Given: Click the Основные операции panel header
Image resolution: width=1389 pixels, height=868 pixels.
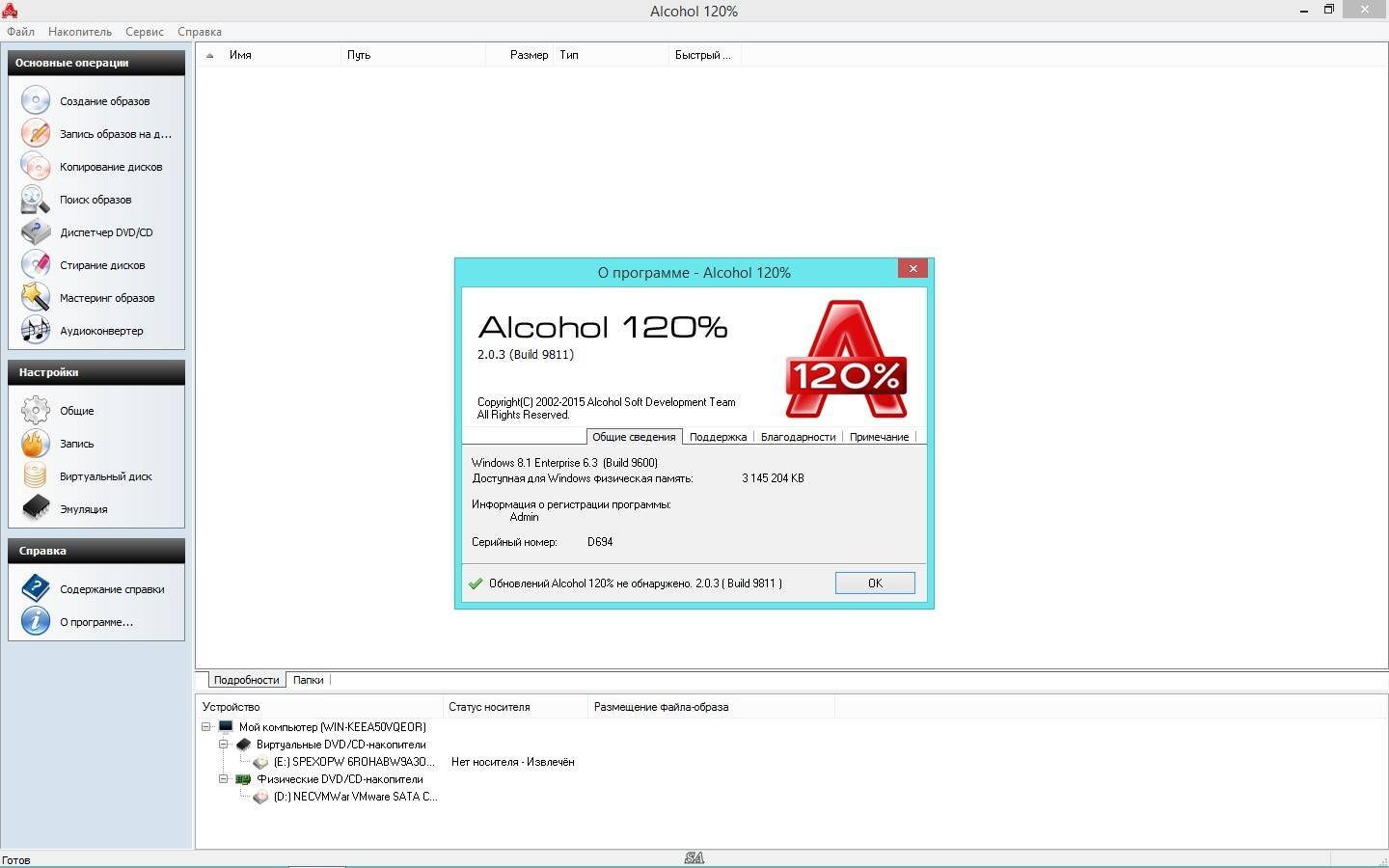Looking at the screenshot, I should 96,63.
